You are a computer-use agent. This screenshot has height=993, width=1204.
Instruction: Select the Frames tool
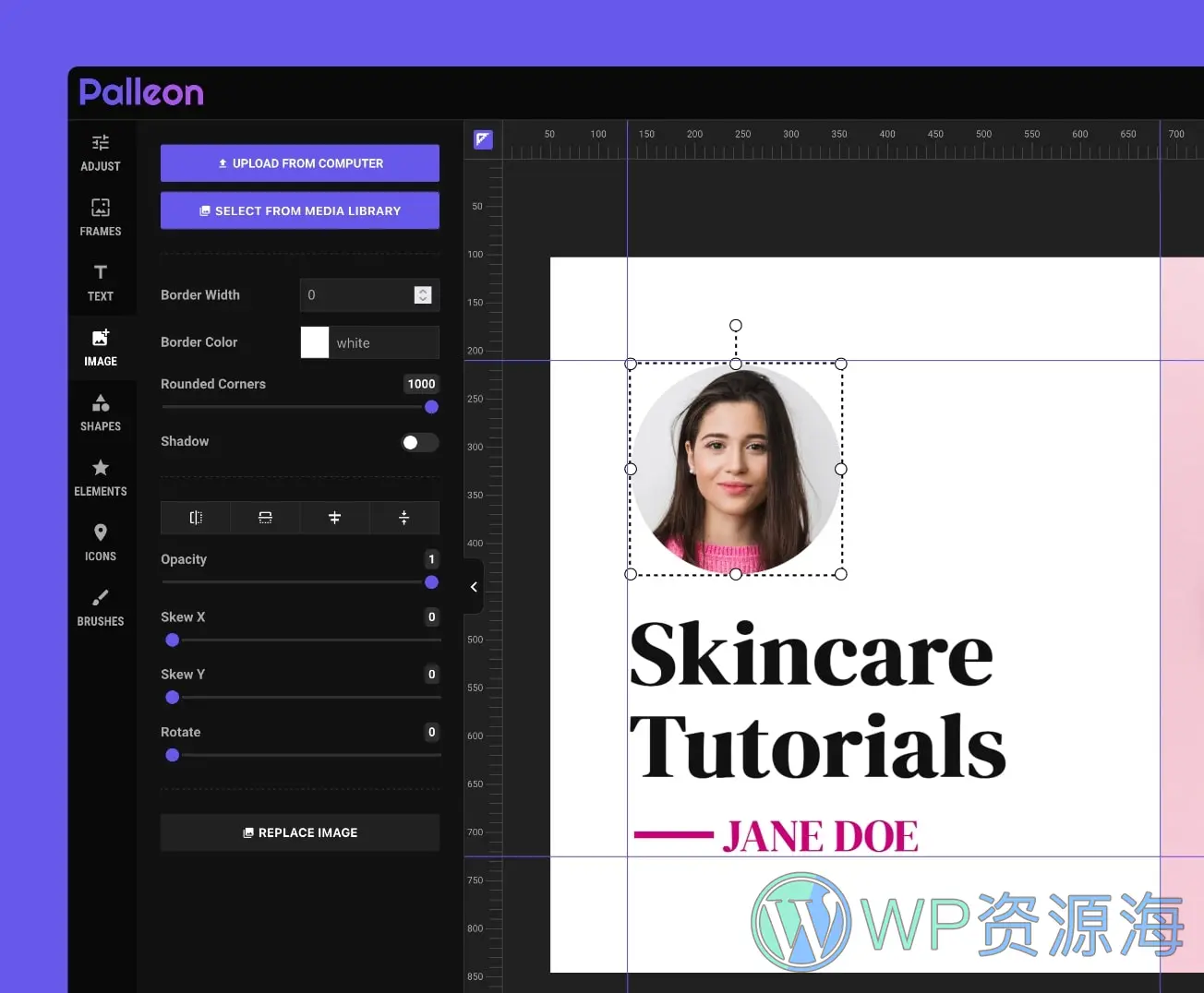tap(100, 217)
